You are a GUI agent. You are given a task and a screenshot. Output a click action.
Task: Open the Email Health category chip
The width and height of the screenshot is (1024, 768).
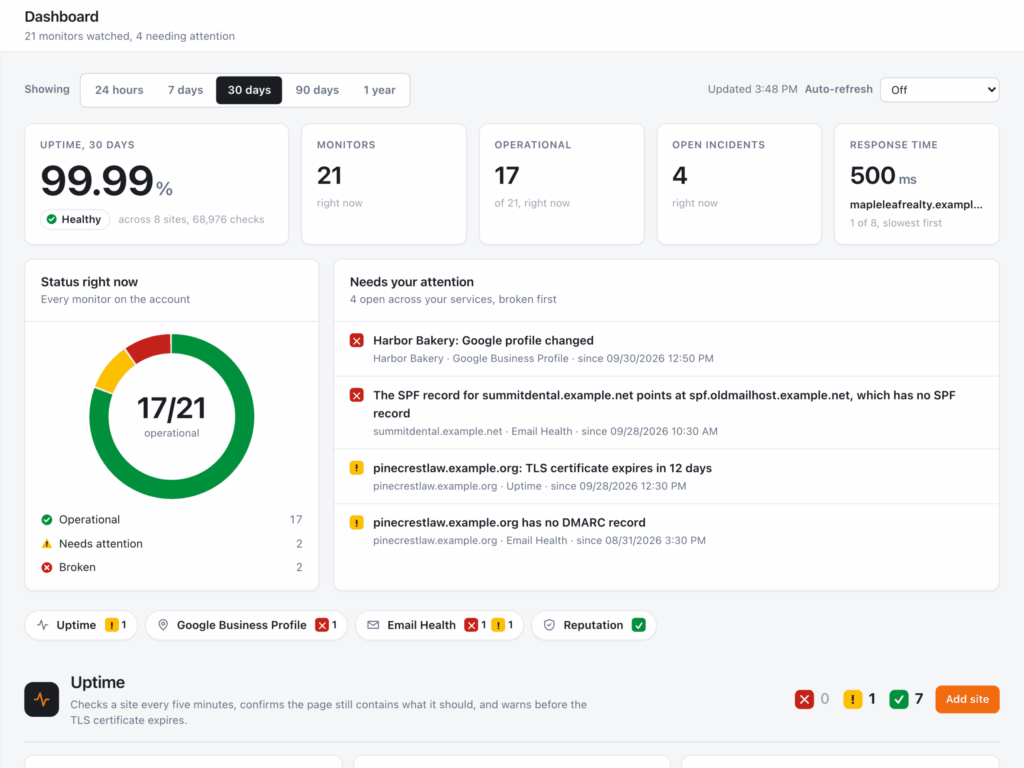440,625
